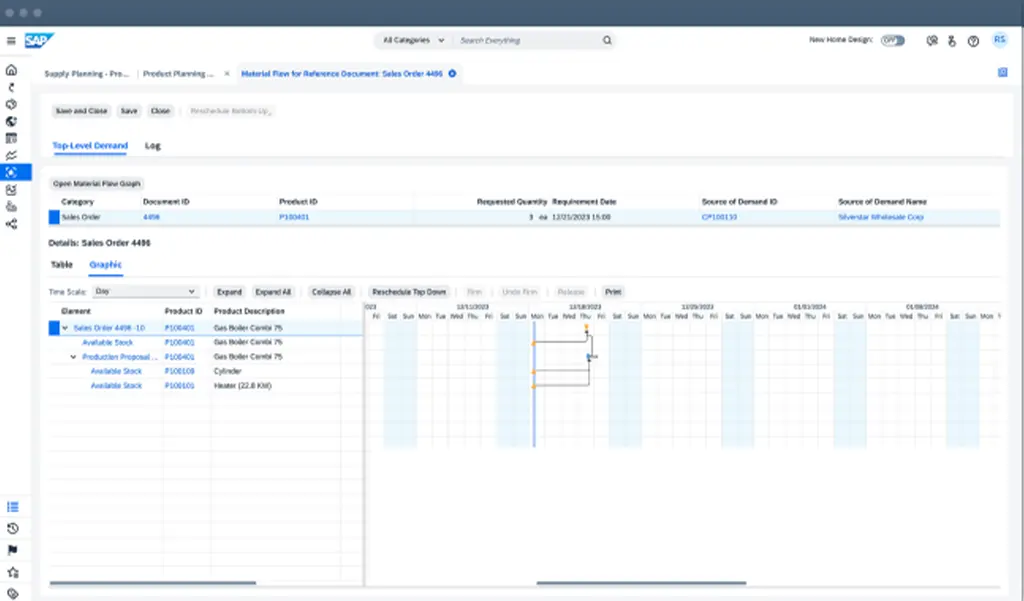Collapse the Sales Order 4496 -10 node
Image resolution: width=1024 pixels, height=601 pixels.
coord(65,328)
